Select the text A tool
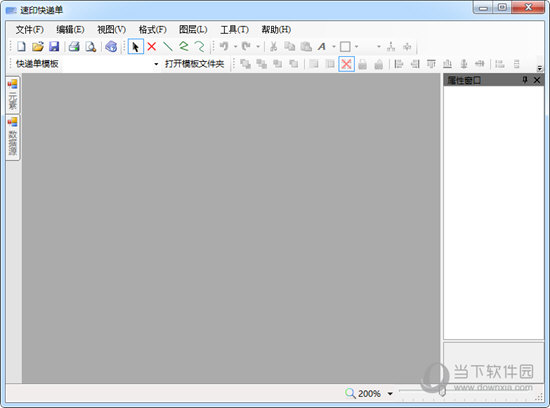 click(x=322, y=46)
